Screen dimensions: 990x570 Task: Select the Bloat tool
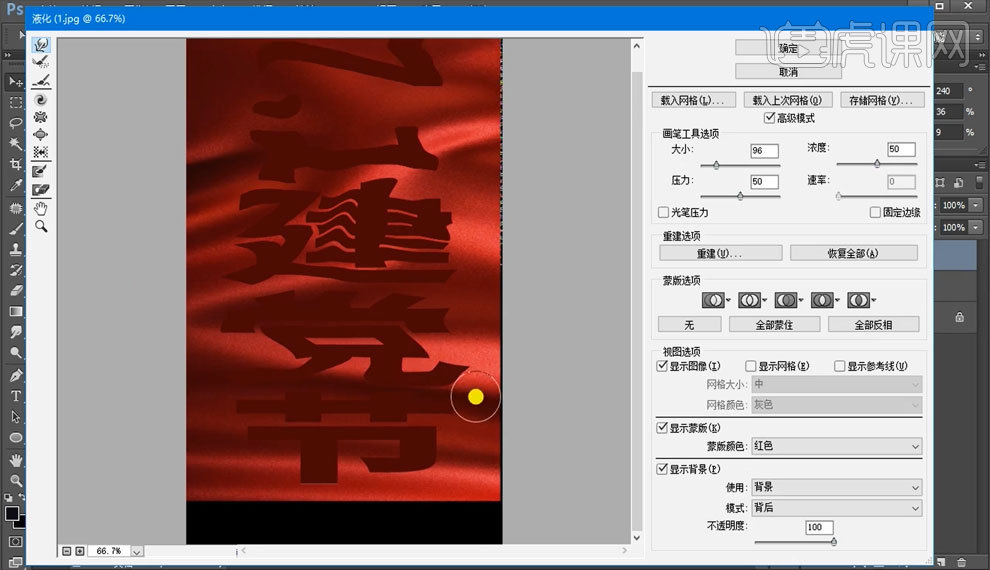(41, 134)
